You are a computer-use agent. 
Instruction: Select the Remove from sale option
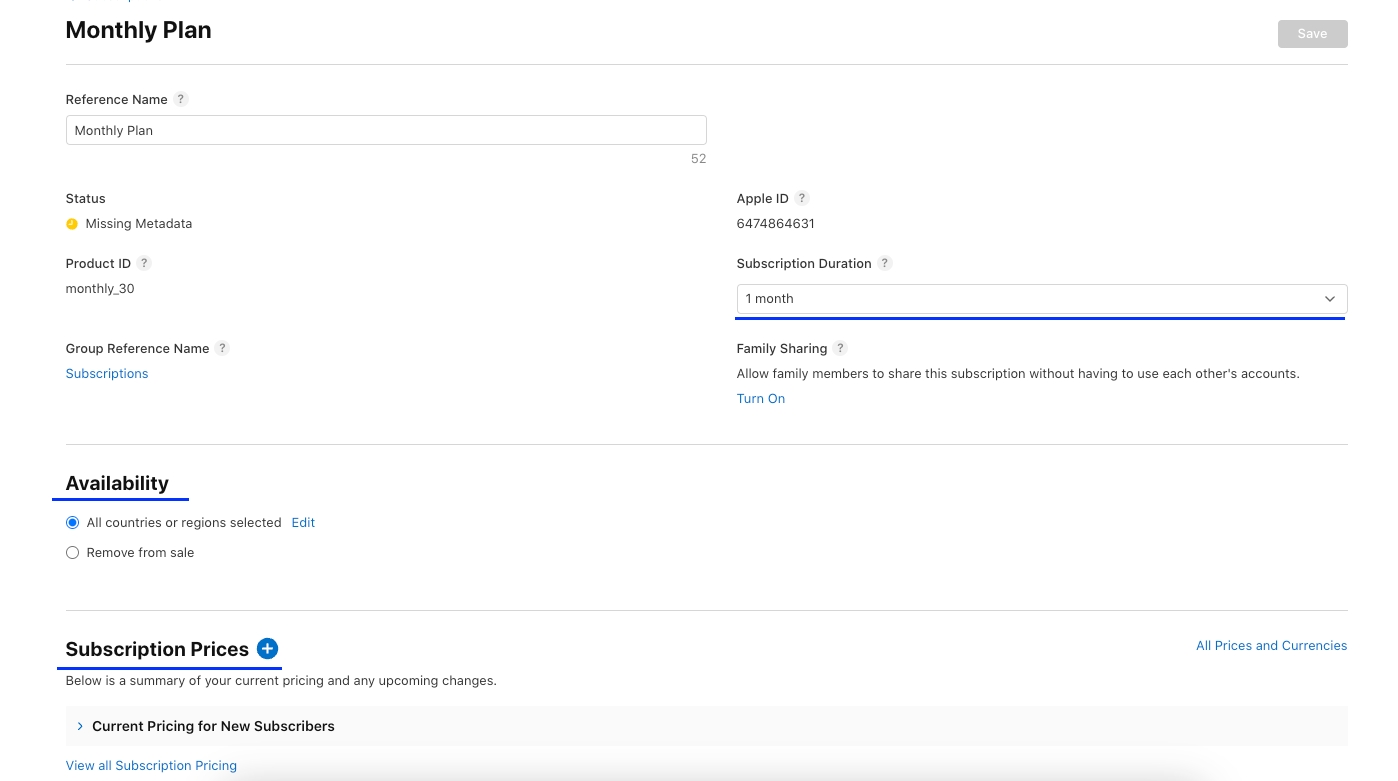[x=72, y=553]
